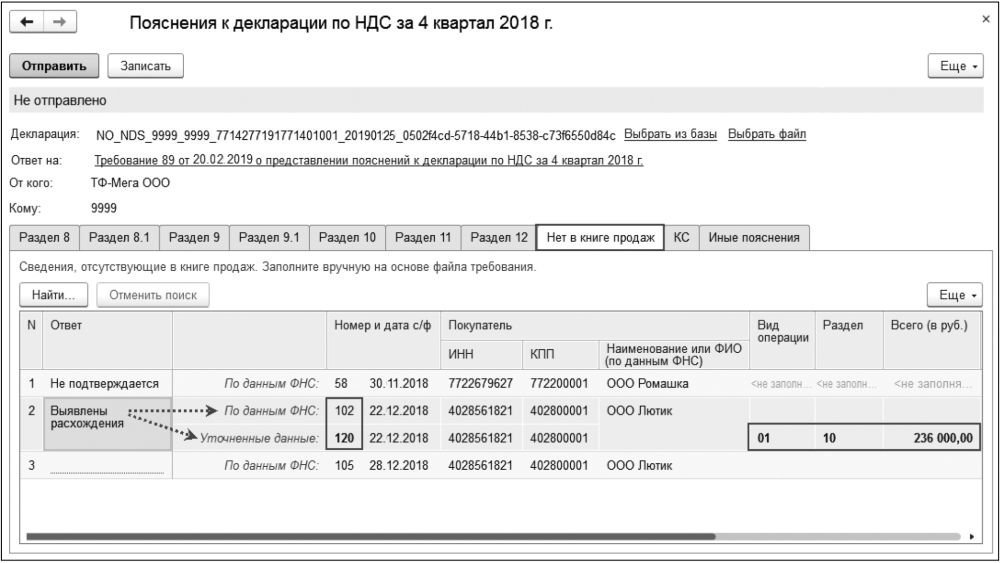The image size is (1000, 563).
Task: Click the empty answer field in row 3
Action: click(x=107, y=465)
